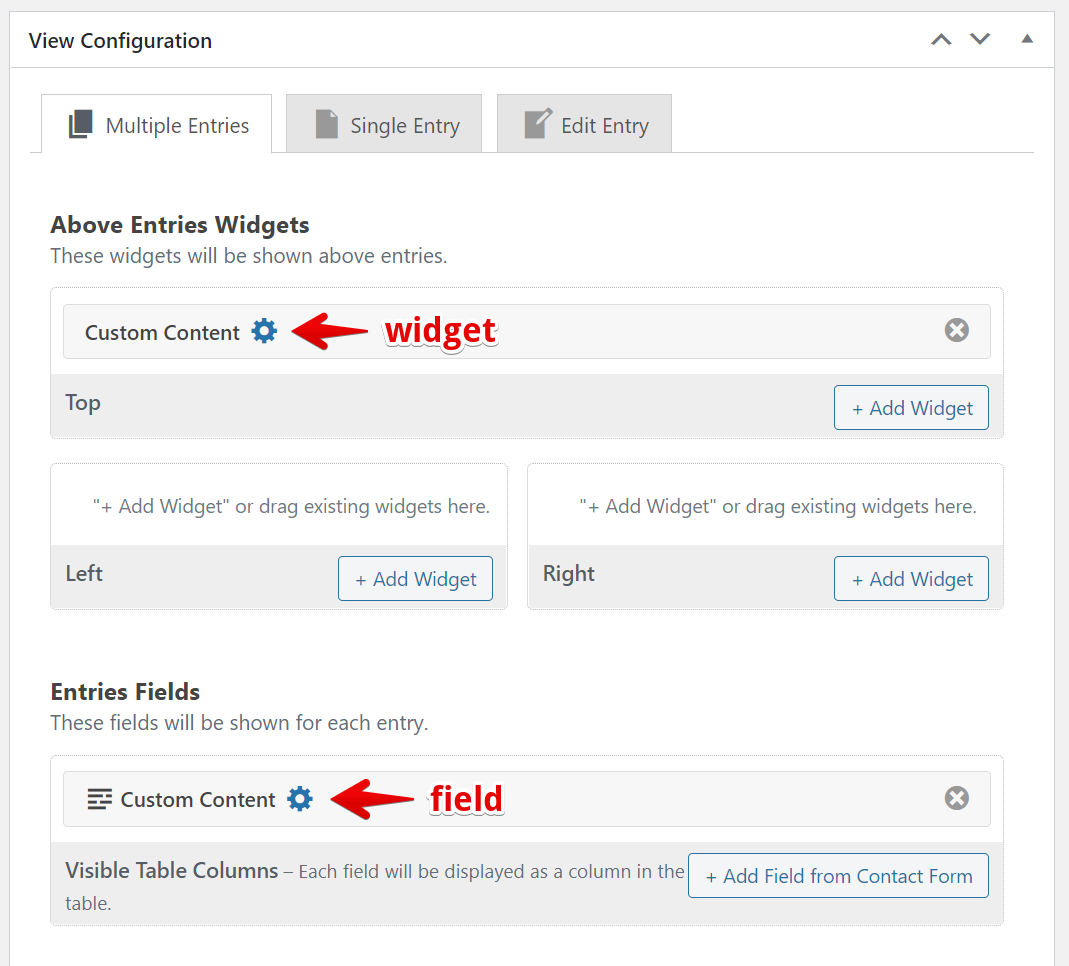
Task: Open settings gear for Custom Content field
Action: [300, 798]
